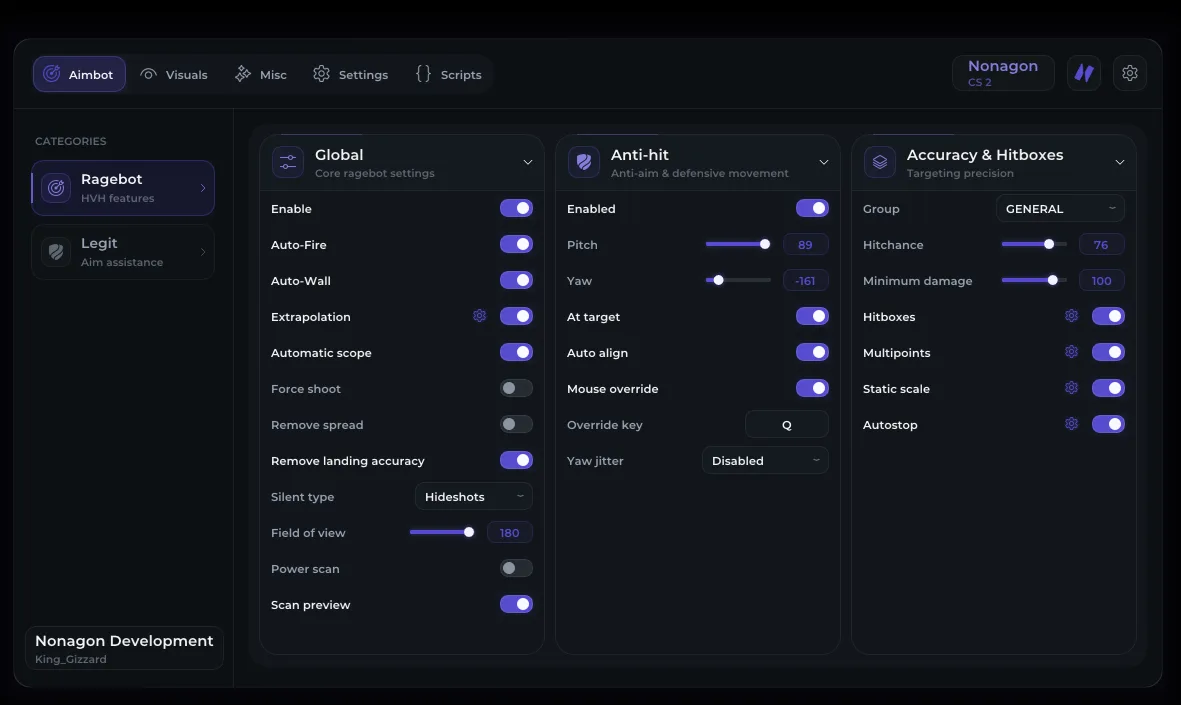Toggle the Scan preview switch

[516, 604]
